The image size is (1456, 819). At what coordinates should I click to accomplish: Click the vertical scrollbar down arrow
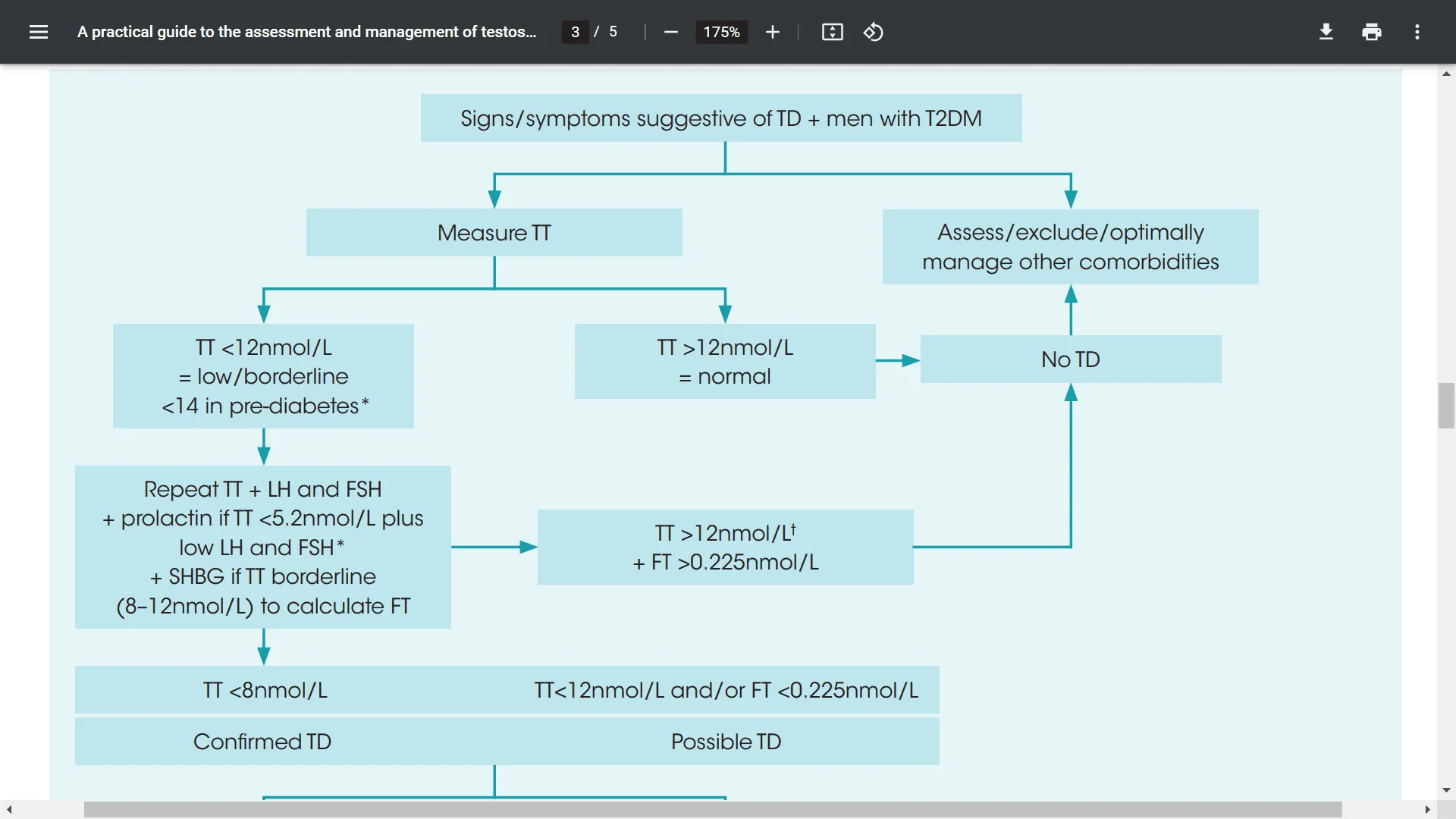click(x=1446, y=790)
